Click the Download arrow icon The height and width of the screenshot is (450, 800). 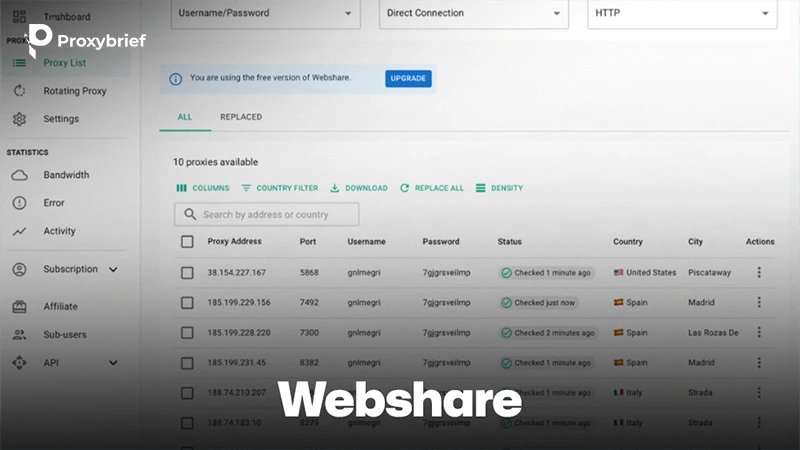pos(335,188)
